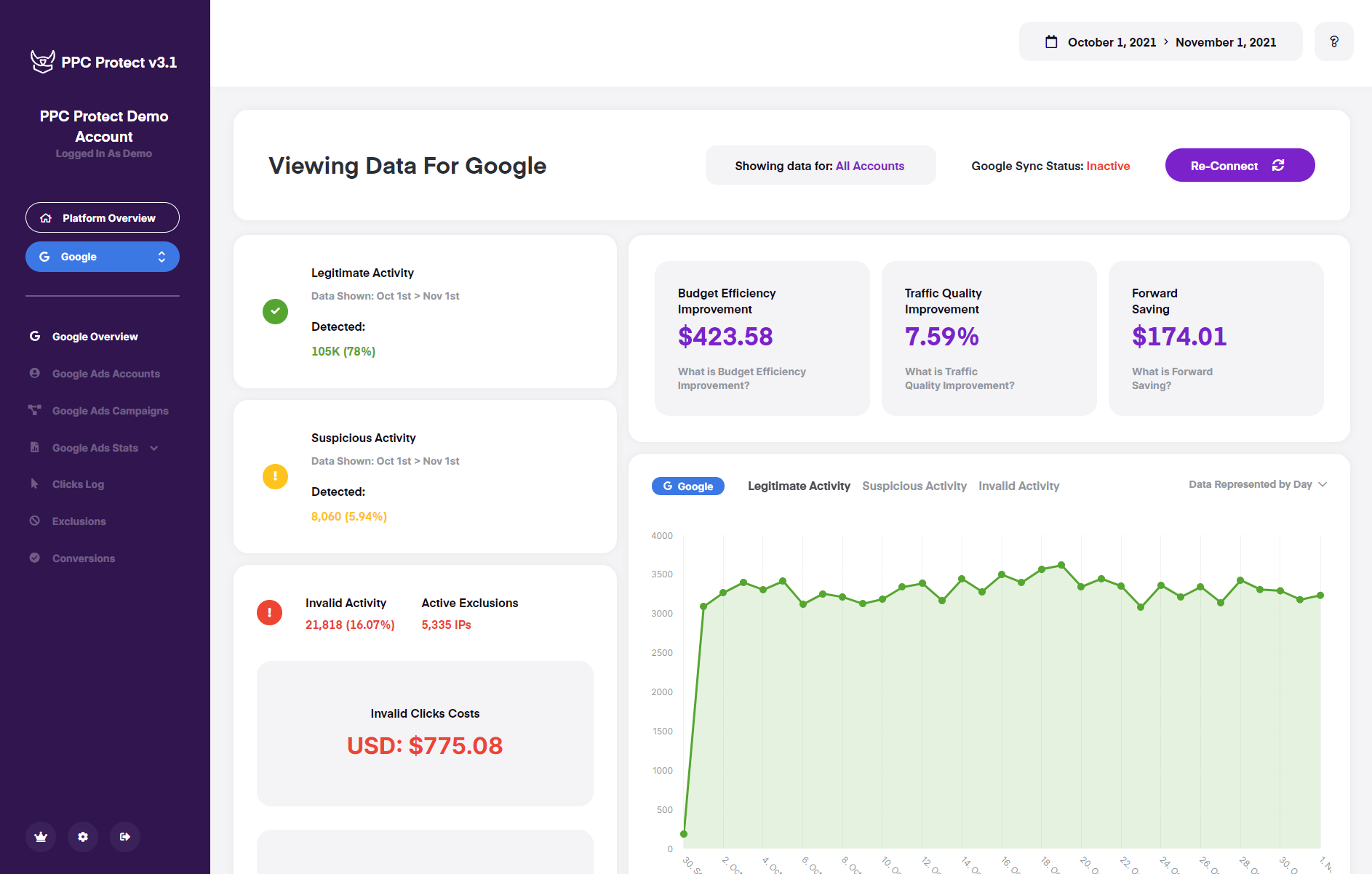Toggle the Google filter on the chart

[x=687, y=486]
